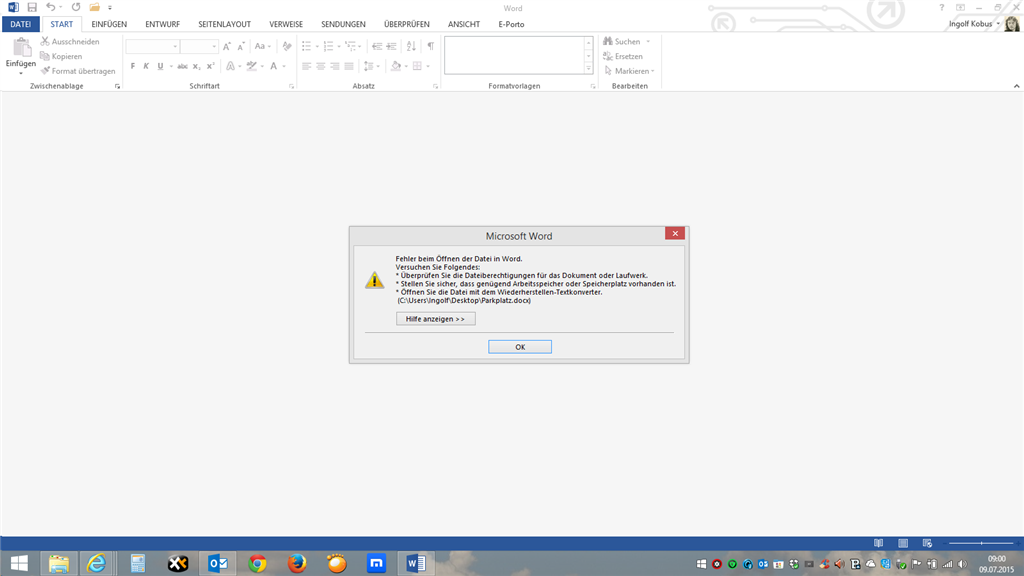The image size is (1024, 576).
Task: Click OK in the error dialog
Action: click(520, 347)
